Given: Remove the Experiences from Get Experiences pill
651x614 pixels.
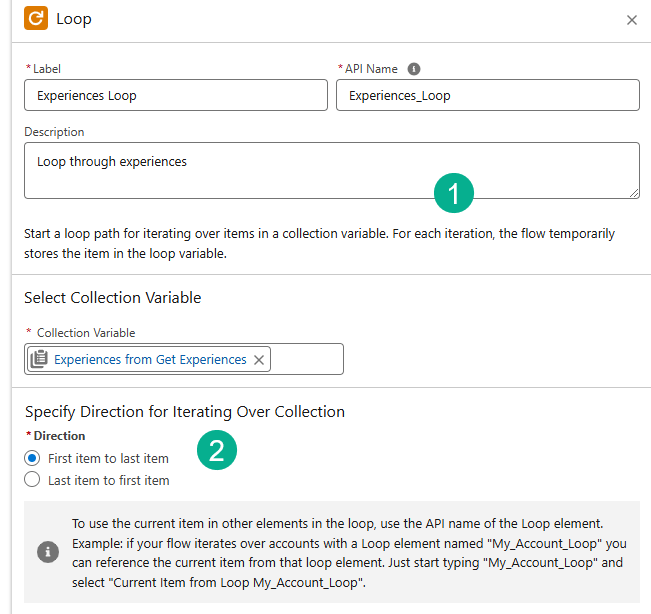Looking at the screenshot, I should point(259,360).
